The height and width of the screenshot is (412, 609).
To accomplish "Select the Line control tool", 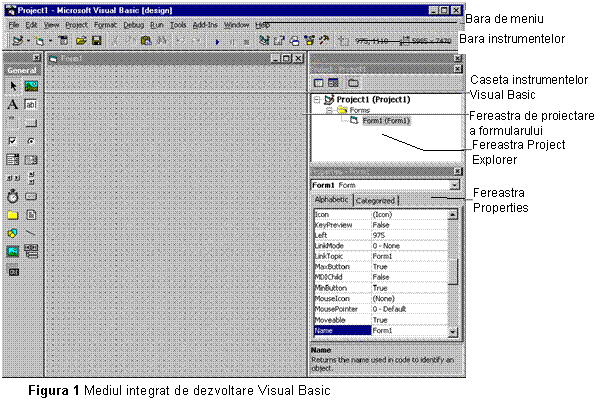I will (x=31, y=233).
